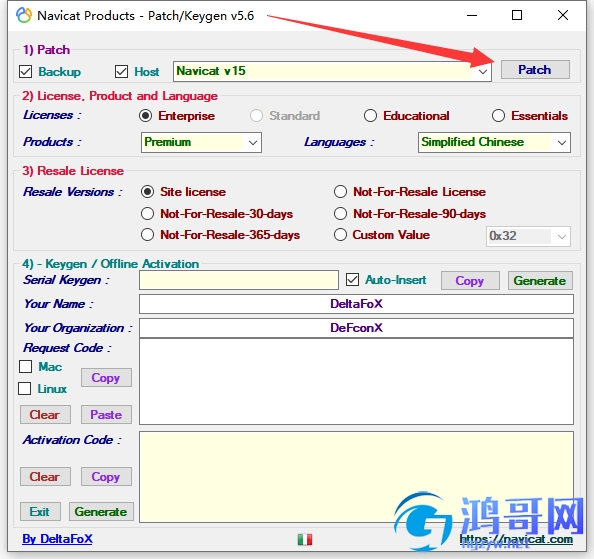The height and width of the screenshot is (559, 594).
Task: Choose Not-For-Resale-30-days resale version
Action: pyautogui.click(x=147, y=214)
